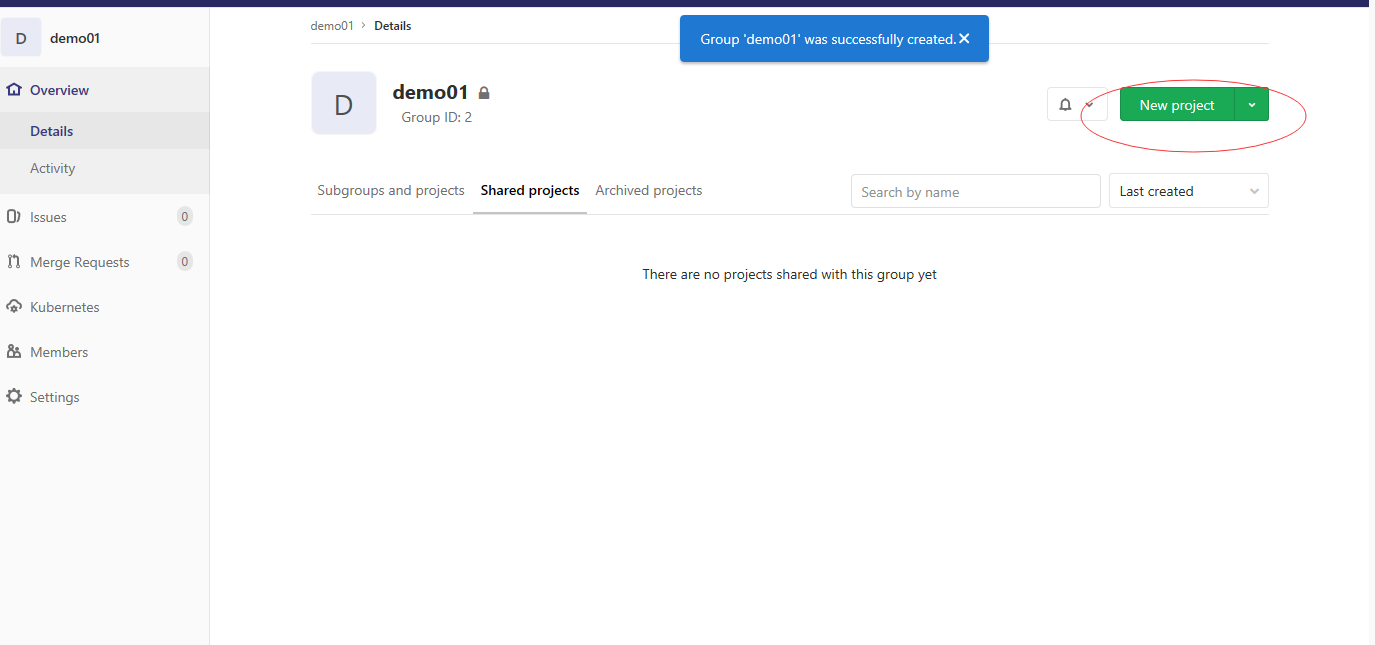
Task: Click the Kubernetes icon in sidebar
Action: coord(14,307)
